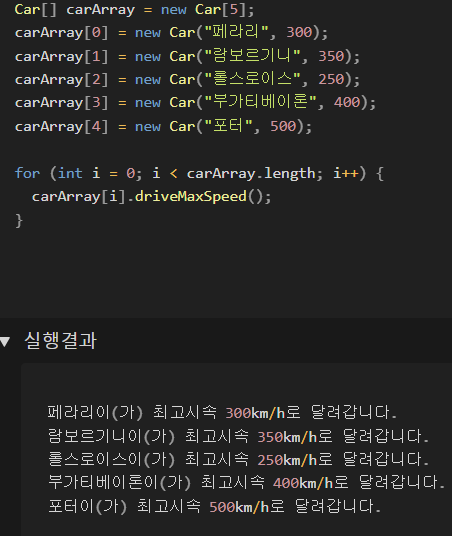Click the output line with 500km/h

pyautogui.click(x=214, y=506)
